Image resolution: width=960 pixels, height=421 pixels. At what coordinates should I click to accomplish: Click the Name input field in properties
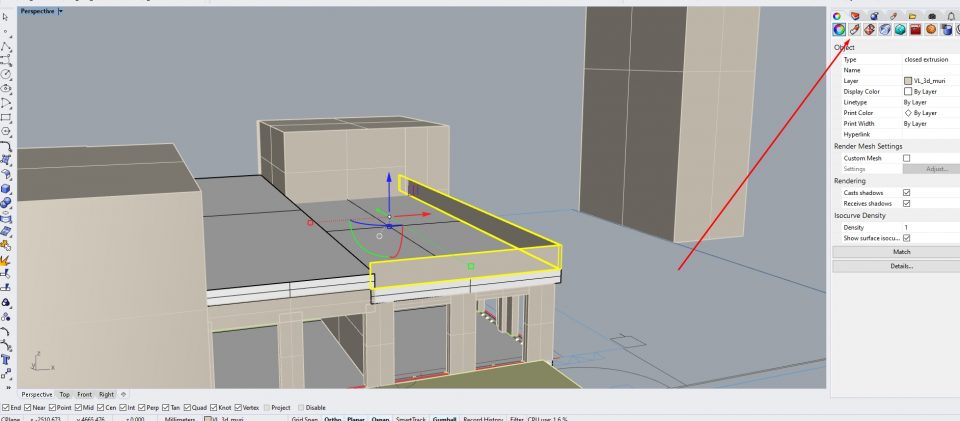(x=928, y=70)
